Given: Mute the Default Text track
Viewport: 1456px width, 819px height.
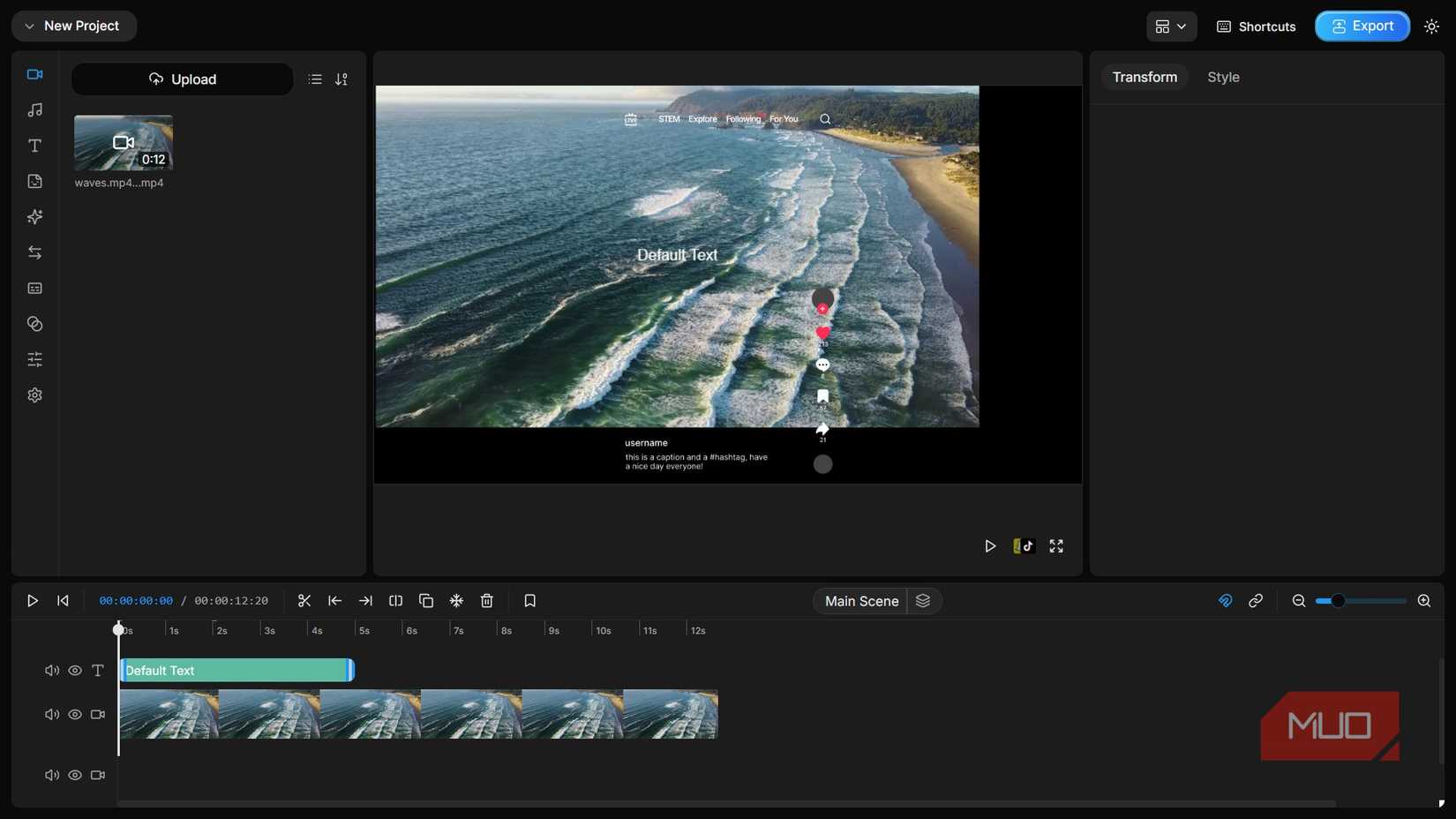Looking at the screenshot, I should tap(51, 670).
